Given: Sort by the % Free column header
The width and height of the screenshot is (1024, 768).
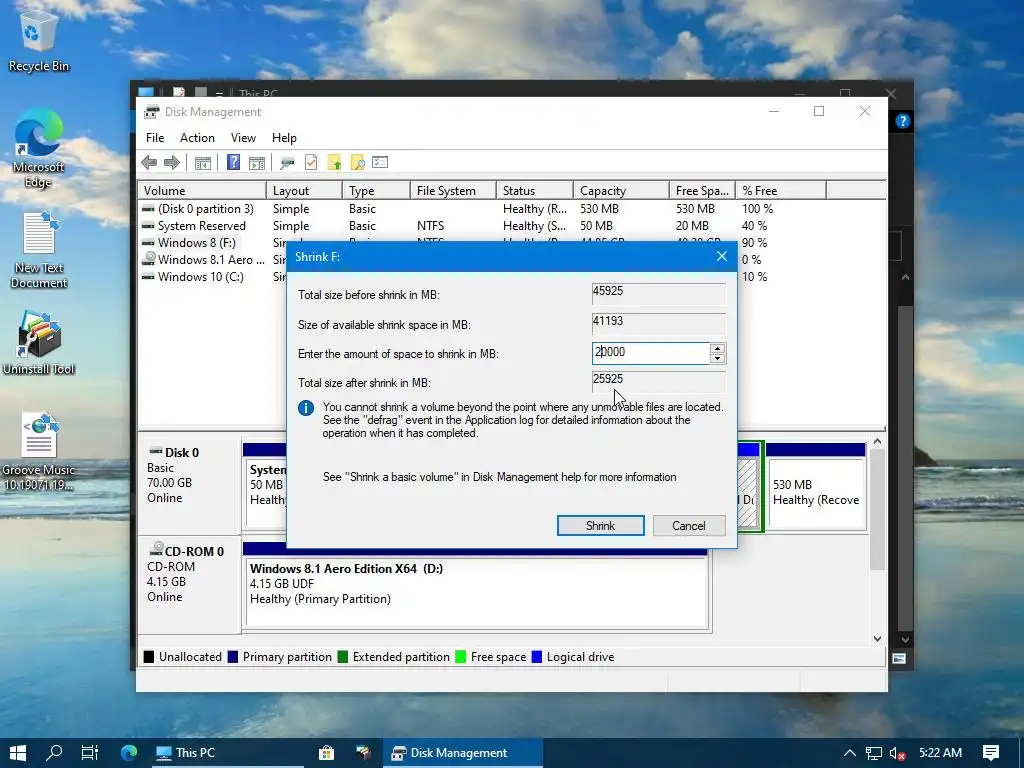Looking at the screenshot, I should [780, 191].
